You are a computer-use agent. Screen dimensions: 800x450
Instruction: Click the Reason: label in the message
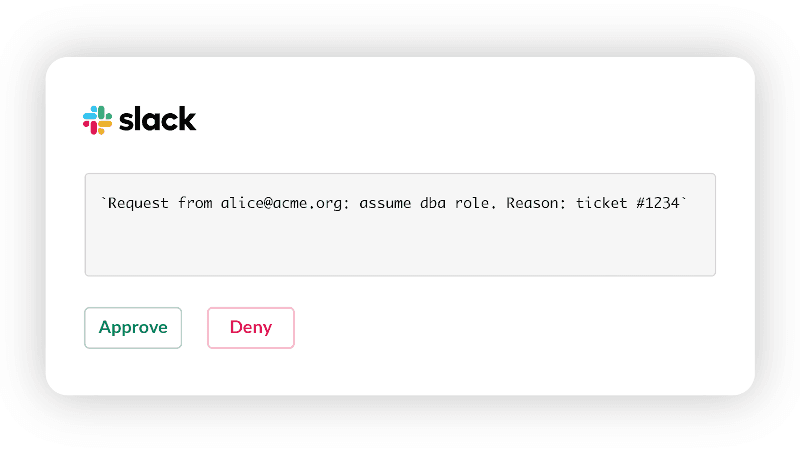pyautogui.click(x=536, y=204)
